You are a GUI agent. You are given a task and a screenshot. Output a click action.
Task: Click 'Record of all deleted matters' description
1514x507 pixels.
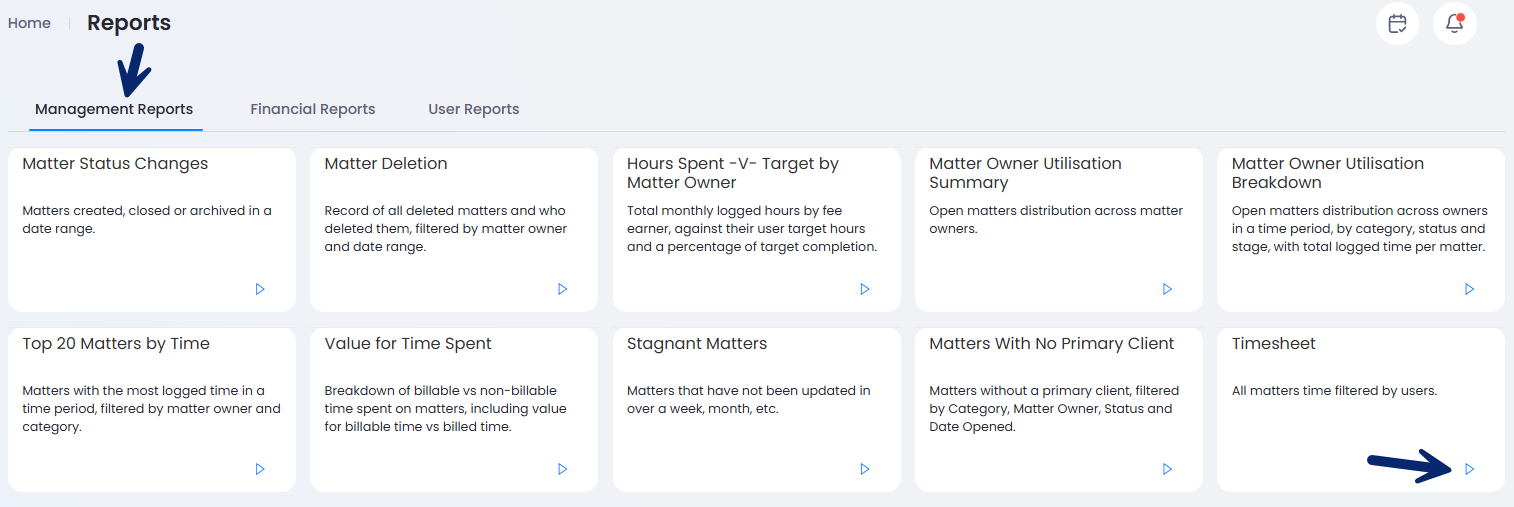(x=446, y=229)
